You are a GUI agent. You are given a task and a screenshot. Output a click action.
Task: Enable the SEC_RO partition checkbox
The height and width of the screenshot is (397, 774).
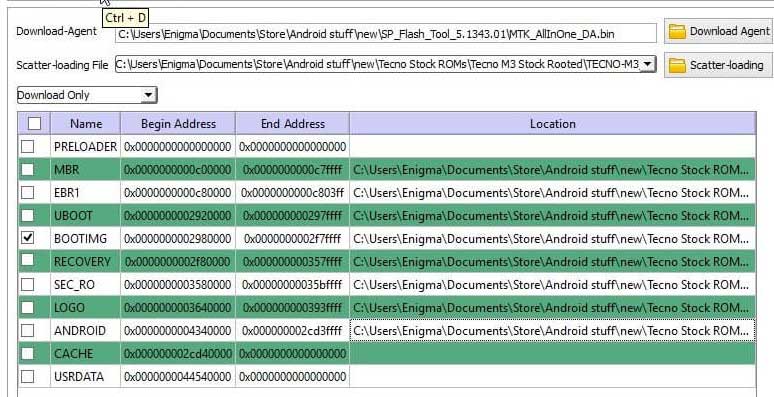(28, 285)
